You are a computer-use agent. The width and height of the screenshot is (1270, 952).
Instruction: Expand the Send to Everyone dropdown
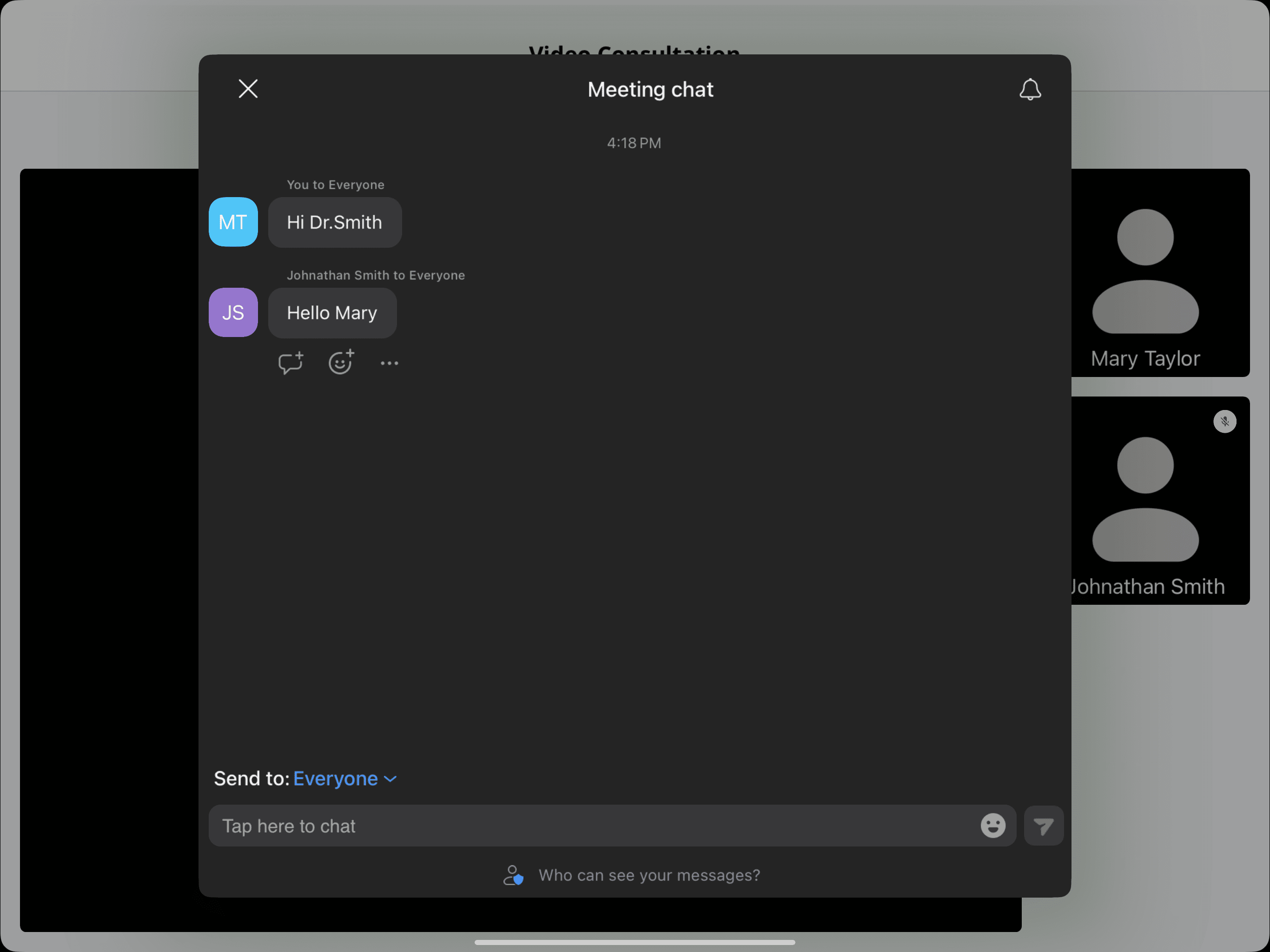(x=336, y=779)
